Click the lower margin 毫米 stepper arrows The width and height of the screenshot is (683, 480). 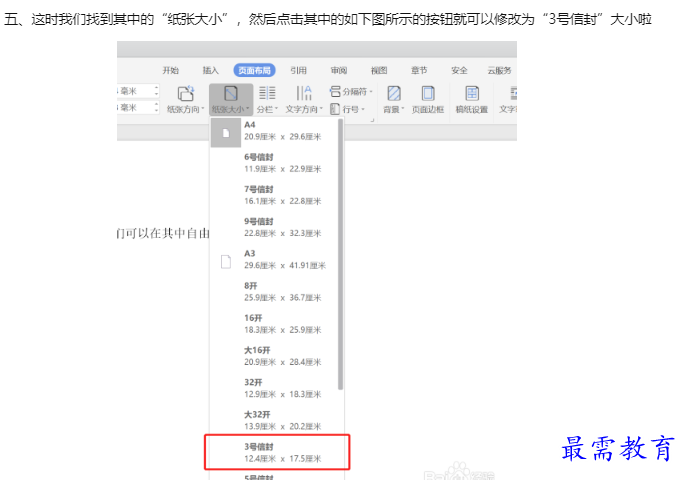pyautogui.click(x=156, y=107)
